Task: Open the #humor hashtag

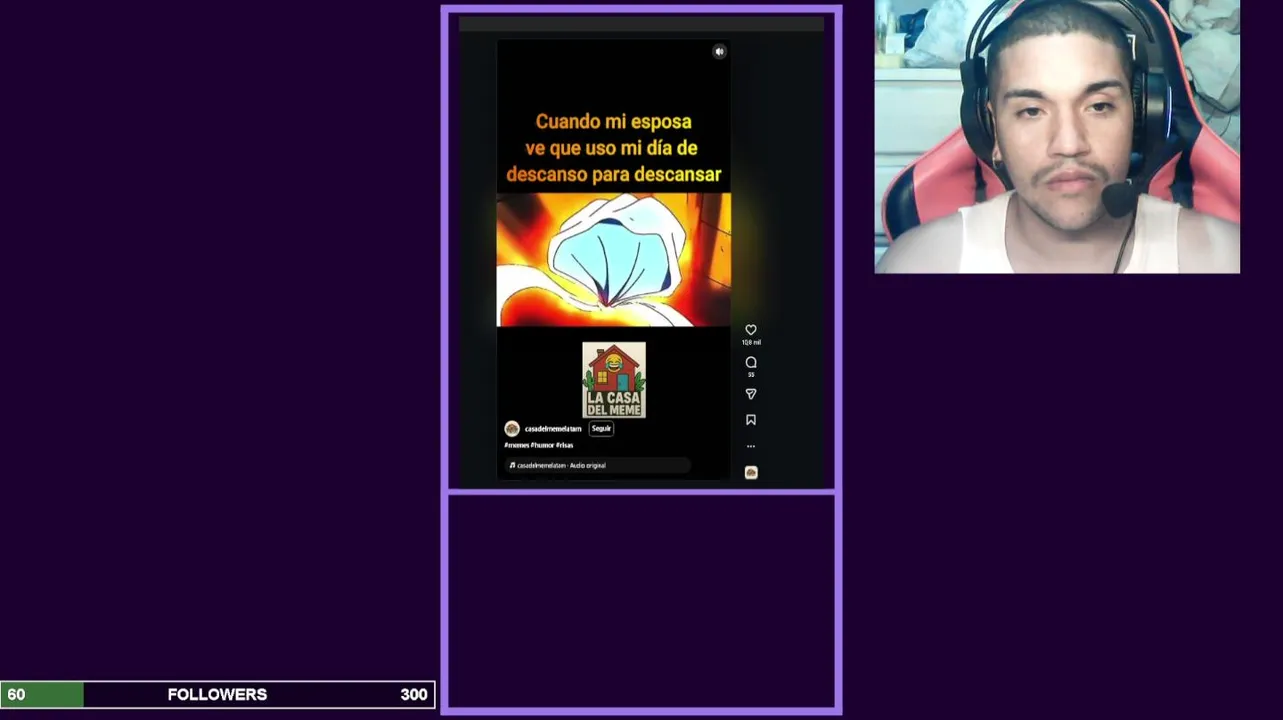Action: [542, 445]
